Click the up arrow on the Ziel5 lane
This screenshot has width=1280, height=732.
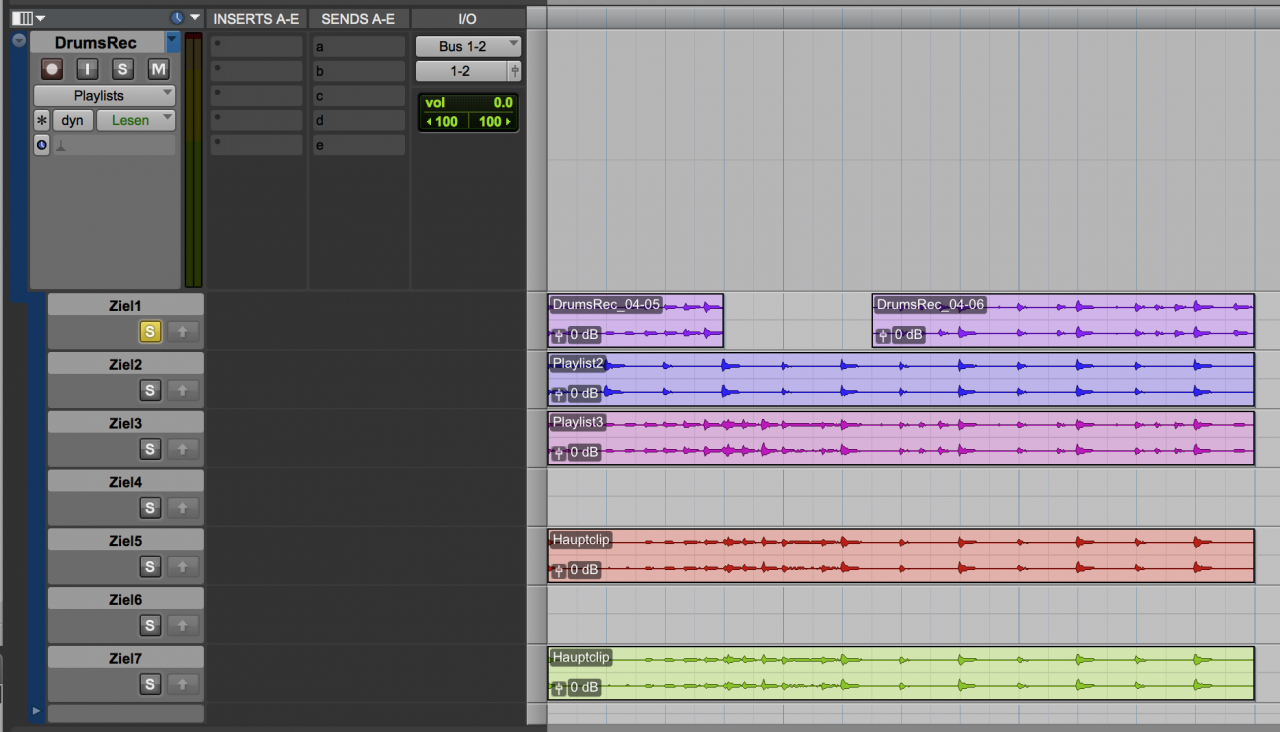(182, 567)
